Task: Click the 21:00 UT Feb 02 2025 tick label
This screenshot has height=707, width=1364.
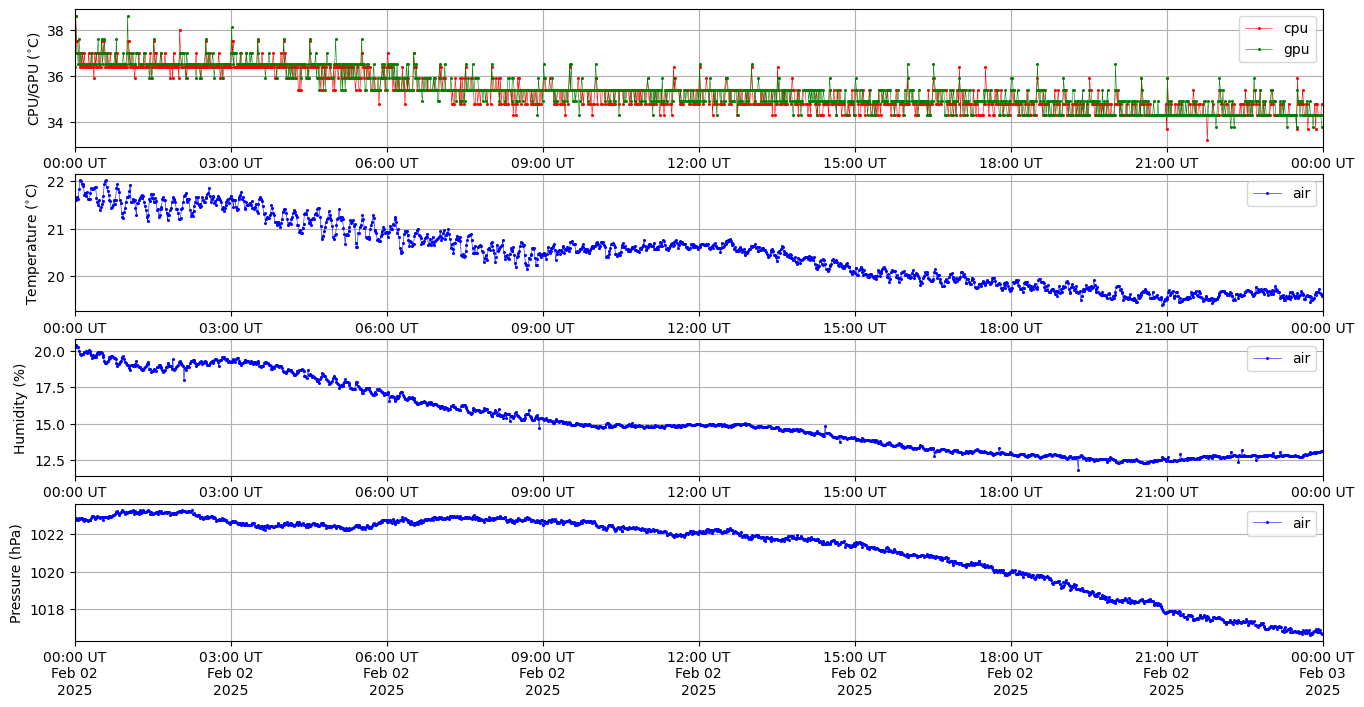Action: pos(1166,673)
